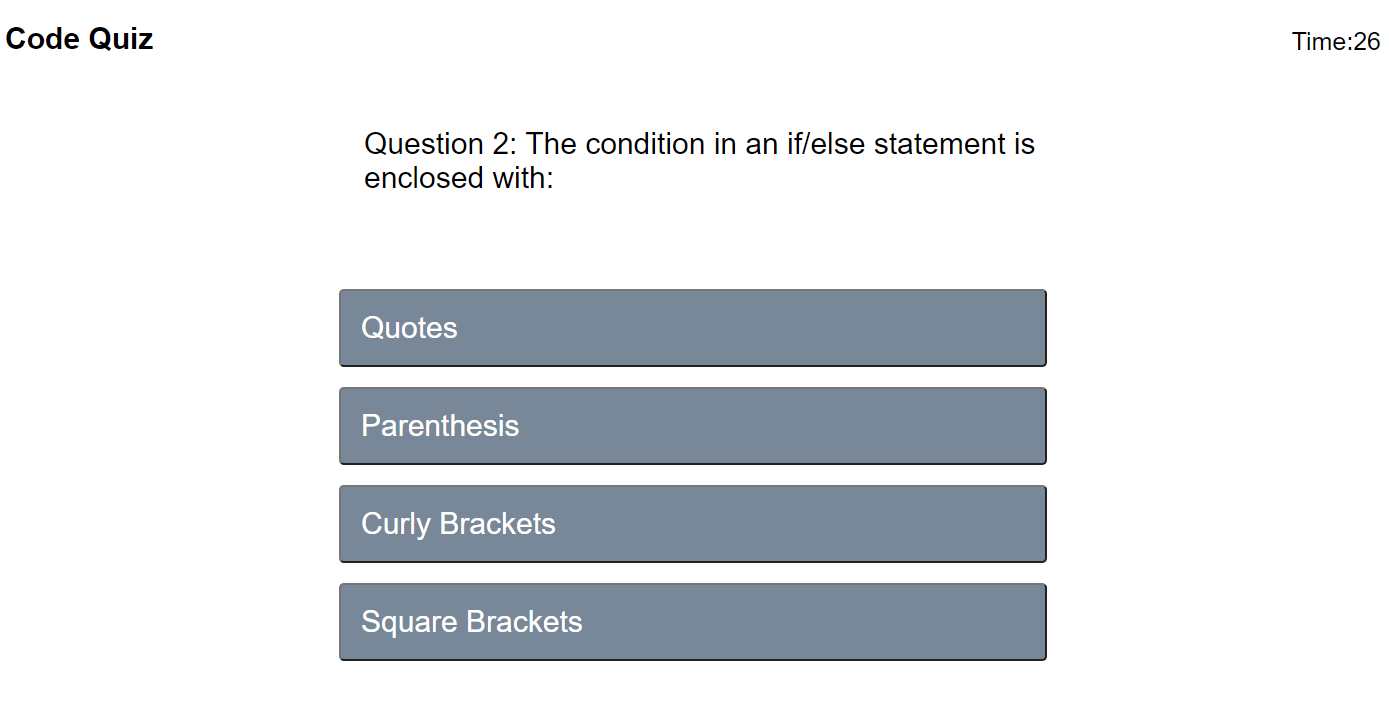This screenshot has width=1389, height=706.
Task: Click the question prompt about if/else conditions
Action: [700, 160]
